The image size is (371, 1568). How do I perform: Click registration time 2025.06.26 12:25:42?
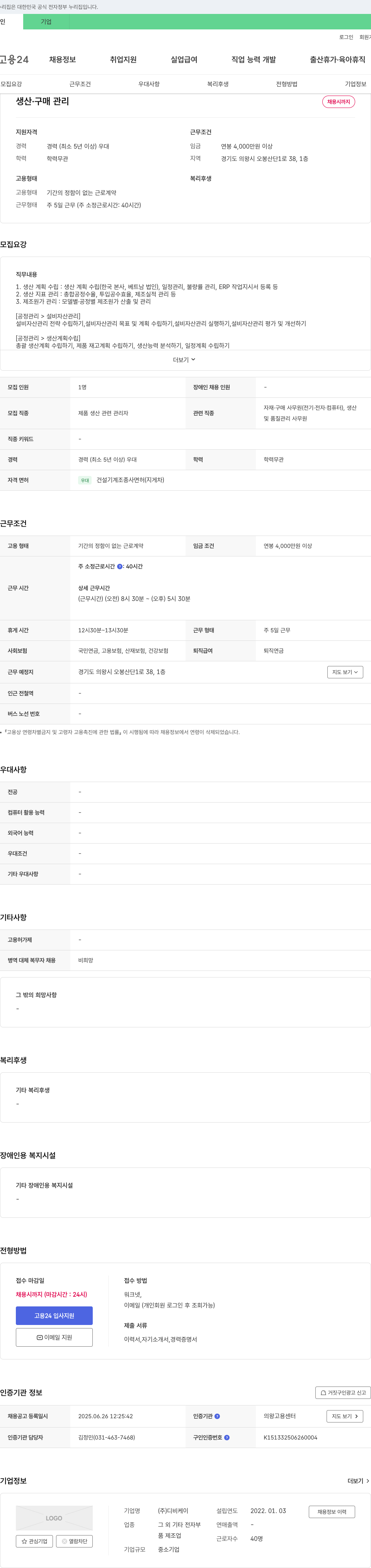point(105,1416)
